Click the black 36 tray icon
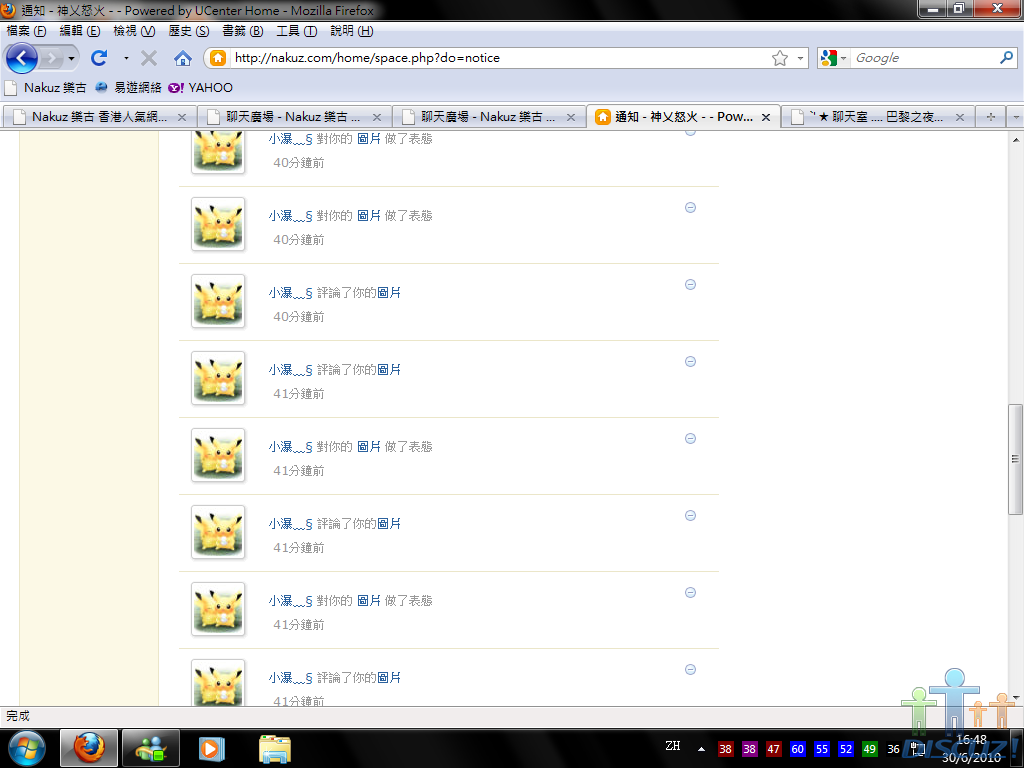Image resolution: width=1024 pixels, height=768 pixels. 893,749
